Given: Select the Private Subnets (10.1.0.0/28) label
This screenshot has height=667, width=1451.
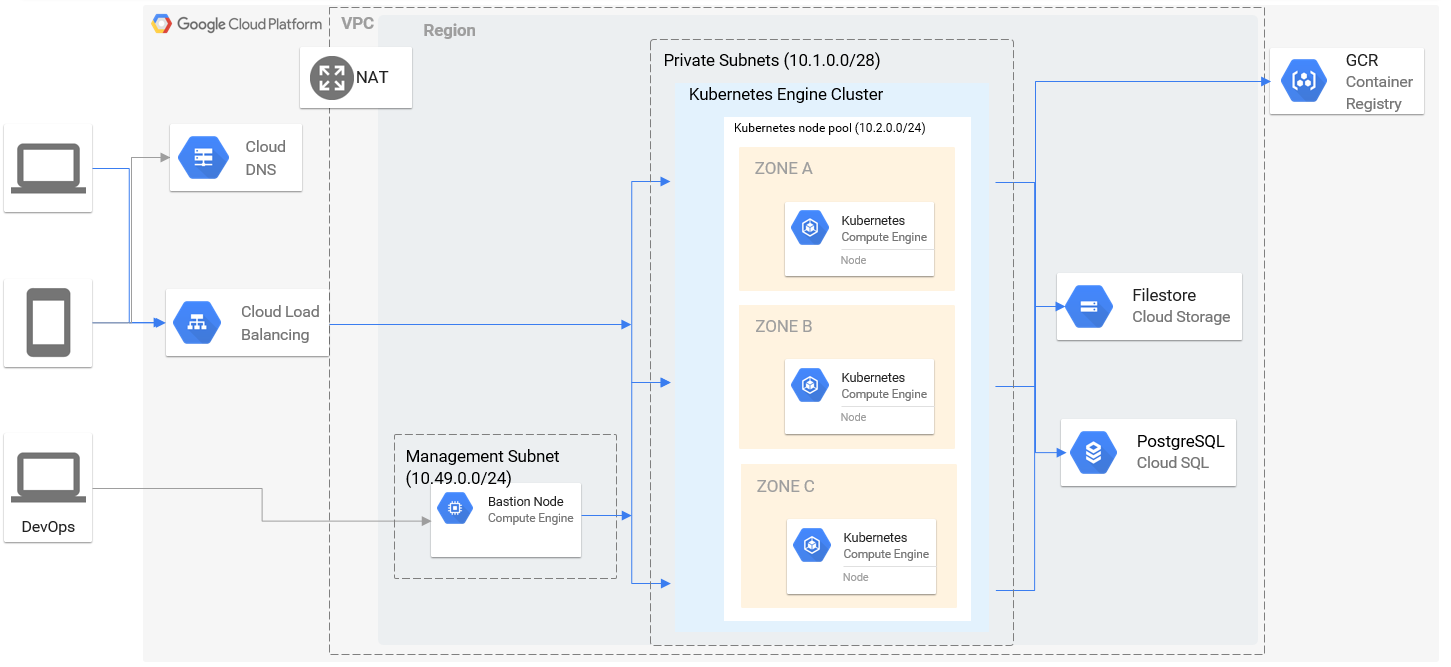Looking at the screenshot, I should click(771, 61).
